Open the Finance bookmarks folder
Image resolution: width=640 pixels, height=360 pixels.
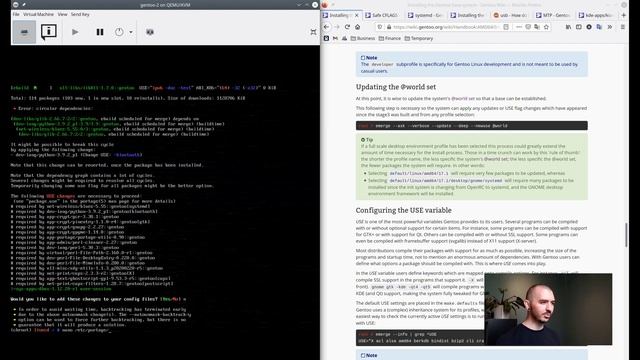coord(389,38)
